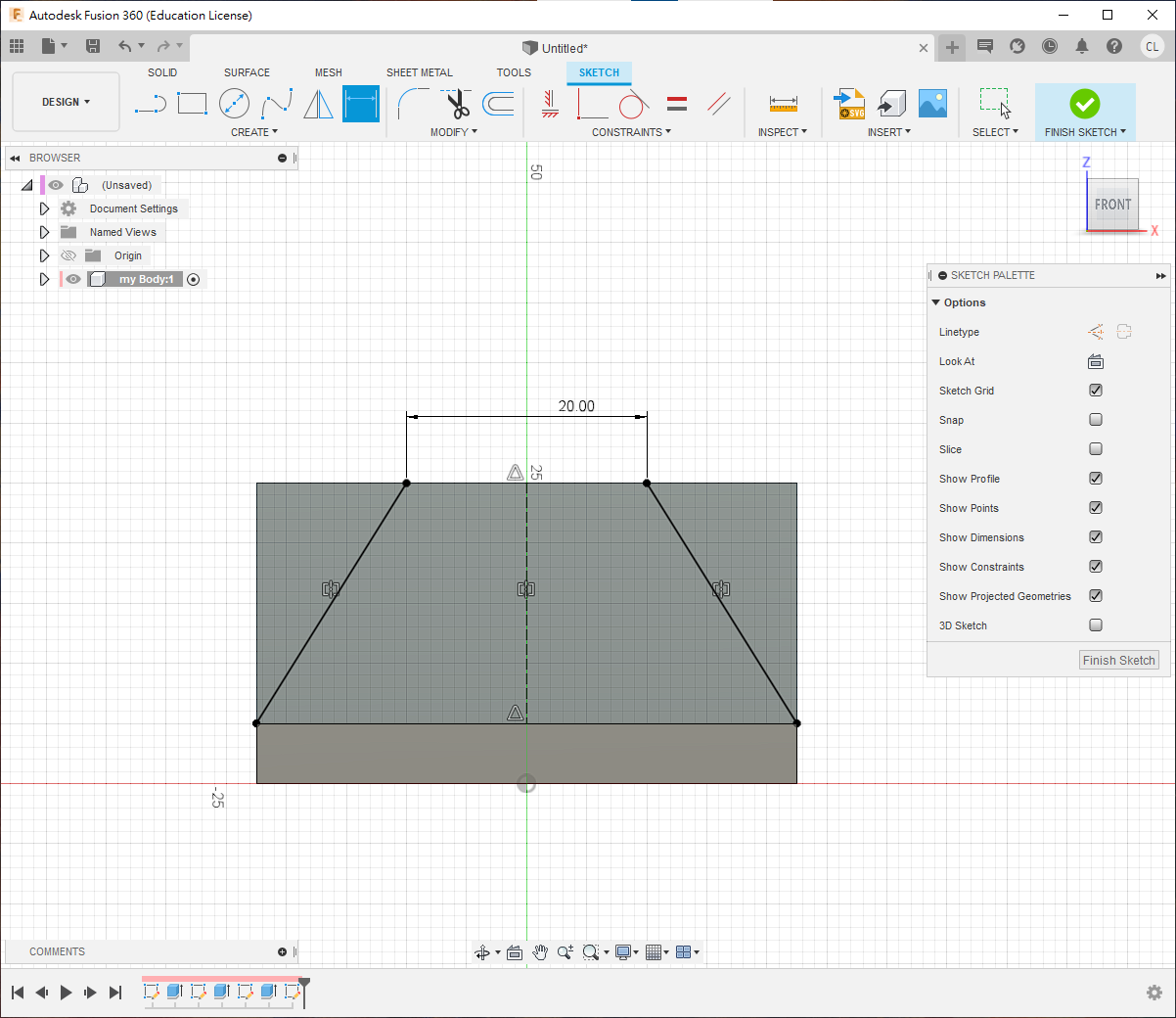This screenshot has height=1018, width=1176.
Task: Select the Line sketch tool
Action: coord(150,104)
